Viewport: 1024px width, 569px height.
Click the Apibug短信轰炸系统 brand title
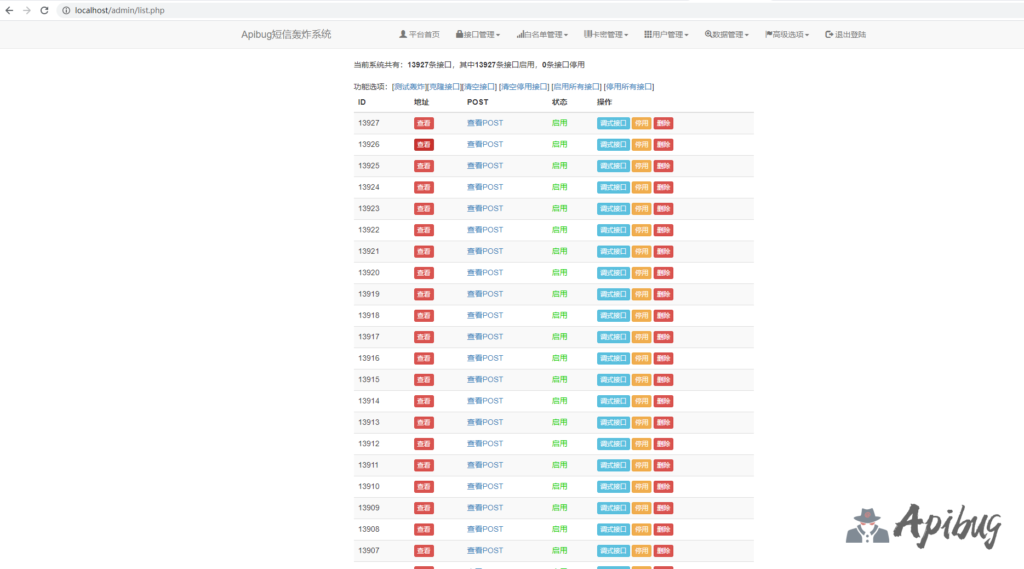[286, 34]
